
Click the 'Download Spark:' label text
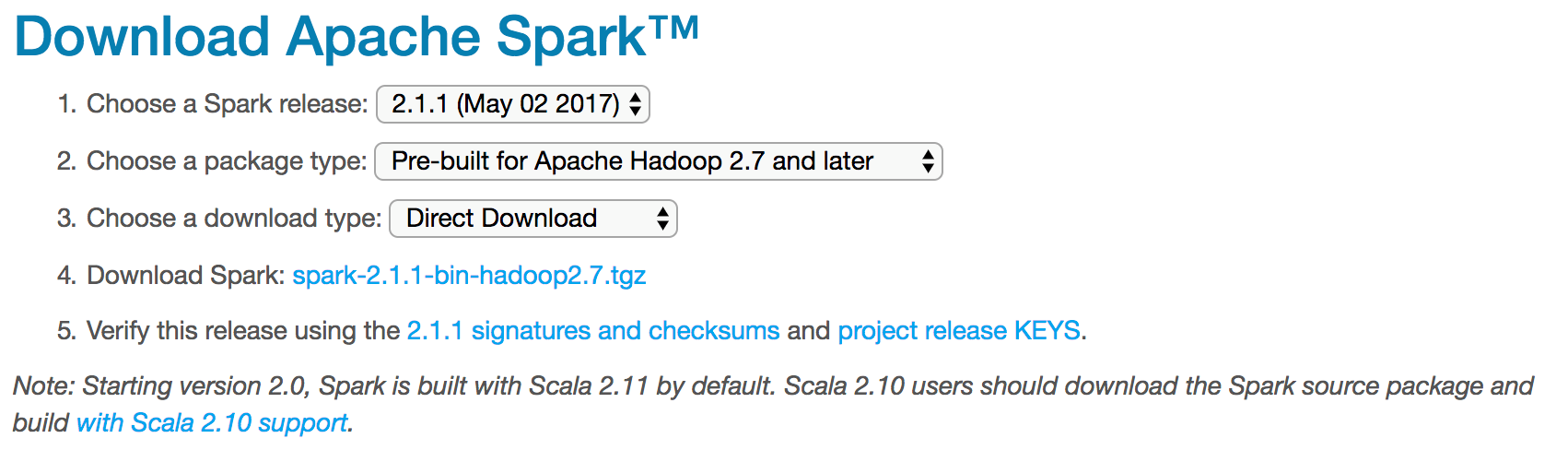tap(185, 275)
